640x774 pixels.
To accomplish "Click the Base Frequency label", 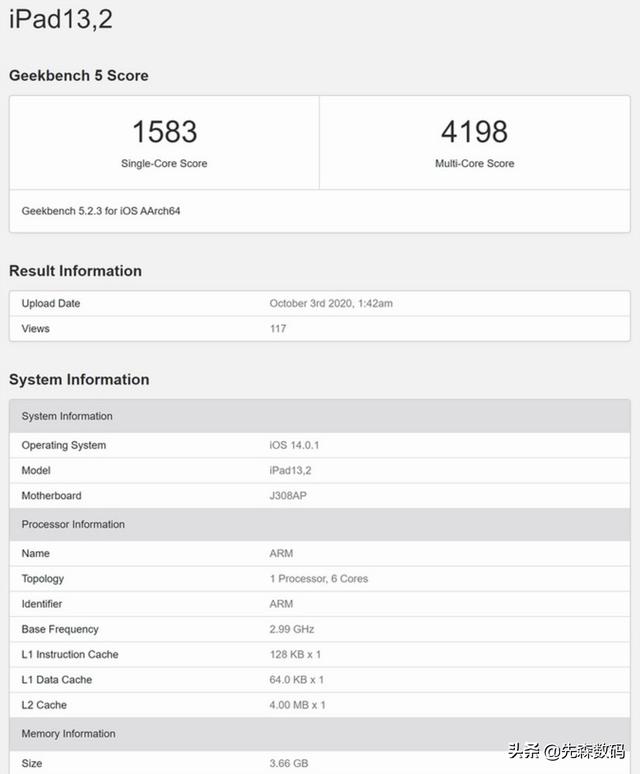I will [60, 629].
